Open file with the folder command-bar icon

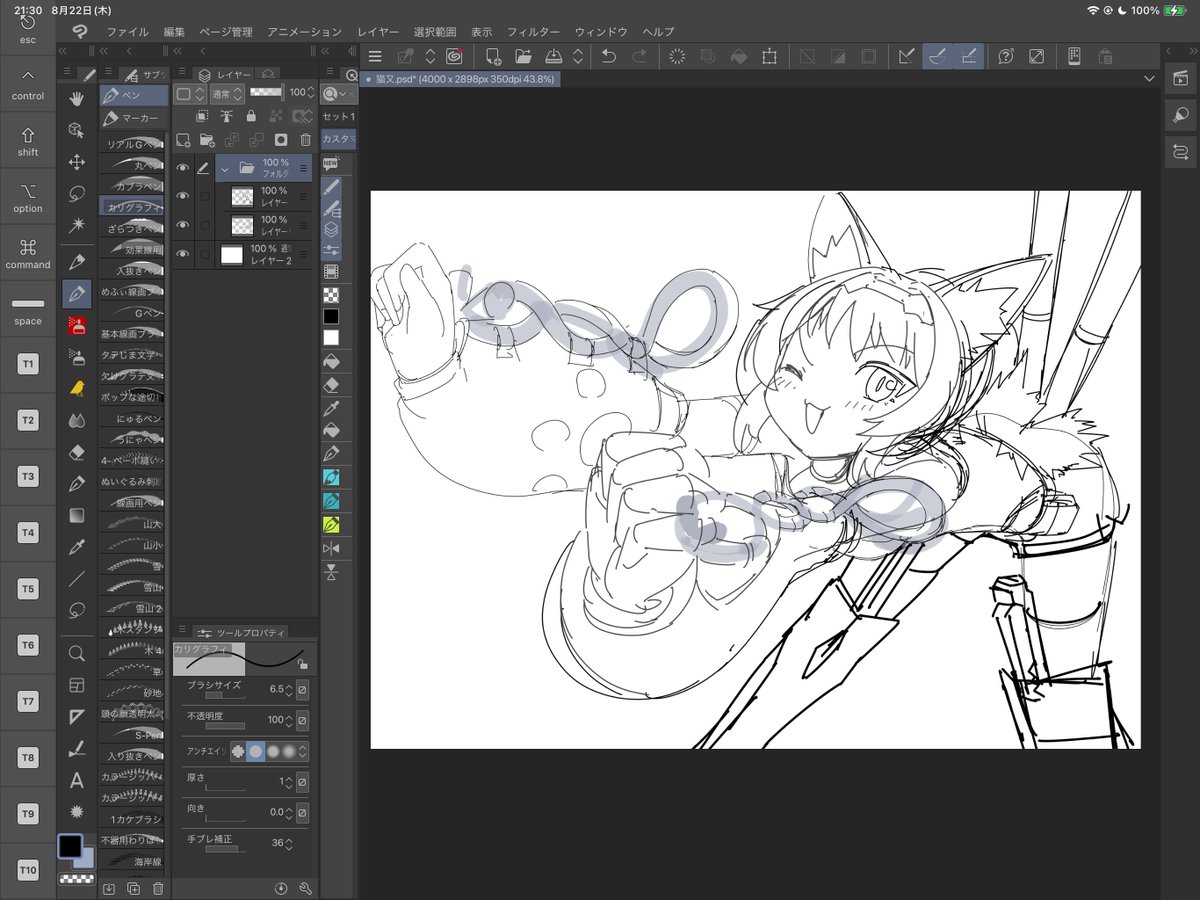tap(523, 57)
